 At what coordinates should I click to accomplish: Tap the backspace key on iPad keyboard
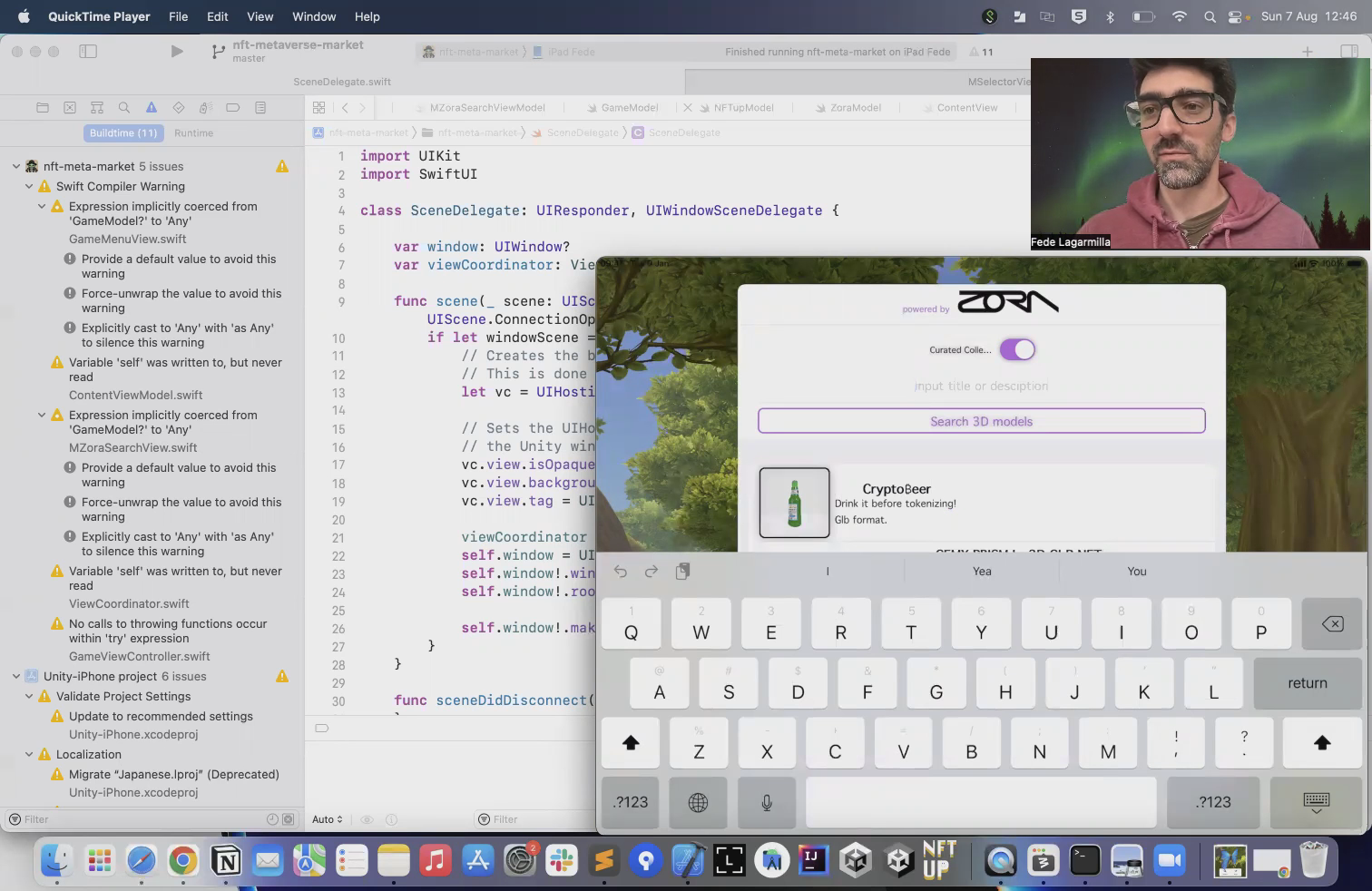(x=1332, y=623)
